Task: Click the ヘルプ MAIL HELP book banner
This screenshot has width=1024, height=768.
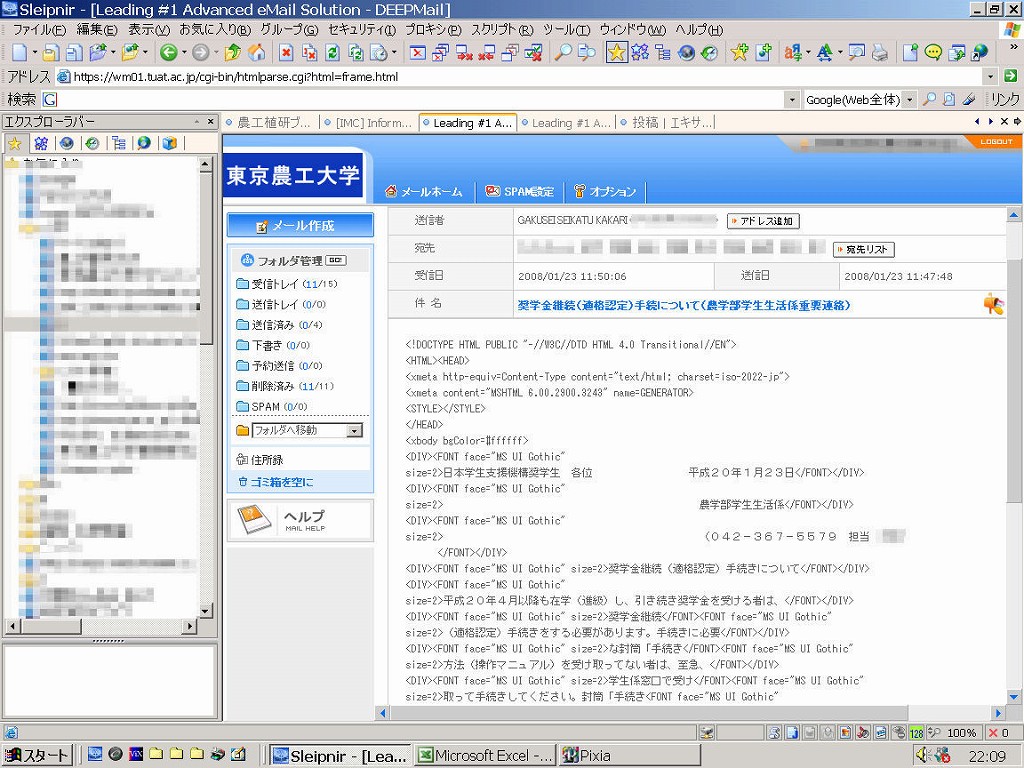Action: (x=300, y=520)
